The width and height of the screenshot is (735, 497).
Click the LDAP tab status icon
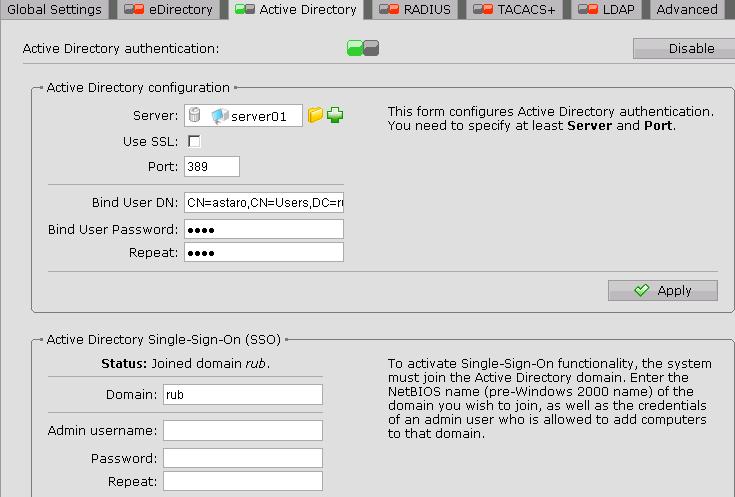pyautogui.click(x=588, y=9)
